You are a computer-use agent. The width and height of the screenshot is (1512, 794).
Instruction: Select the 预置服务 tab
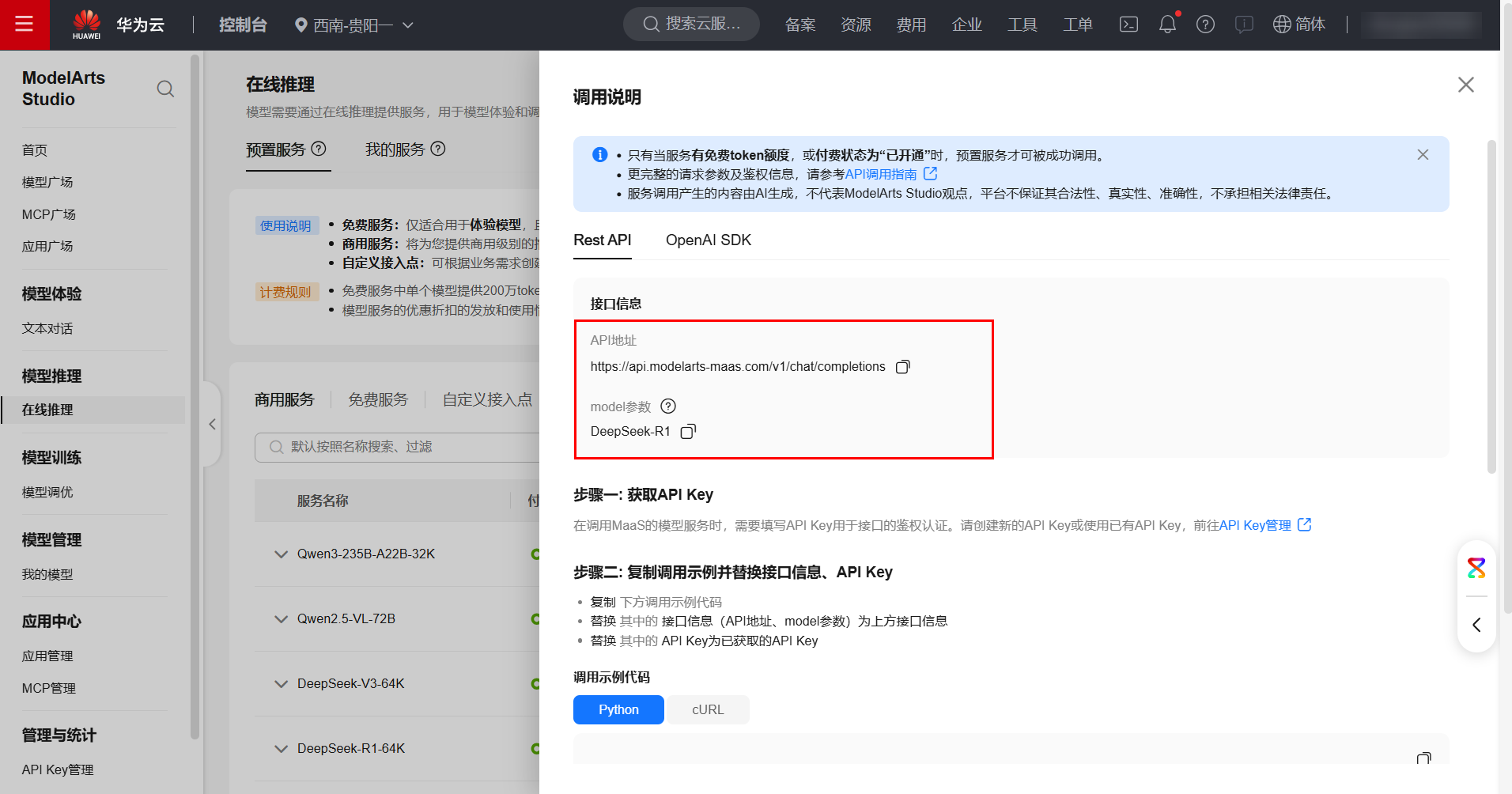[x=275, y=149]
